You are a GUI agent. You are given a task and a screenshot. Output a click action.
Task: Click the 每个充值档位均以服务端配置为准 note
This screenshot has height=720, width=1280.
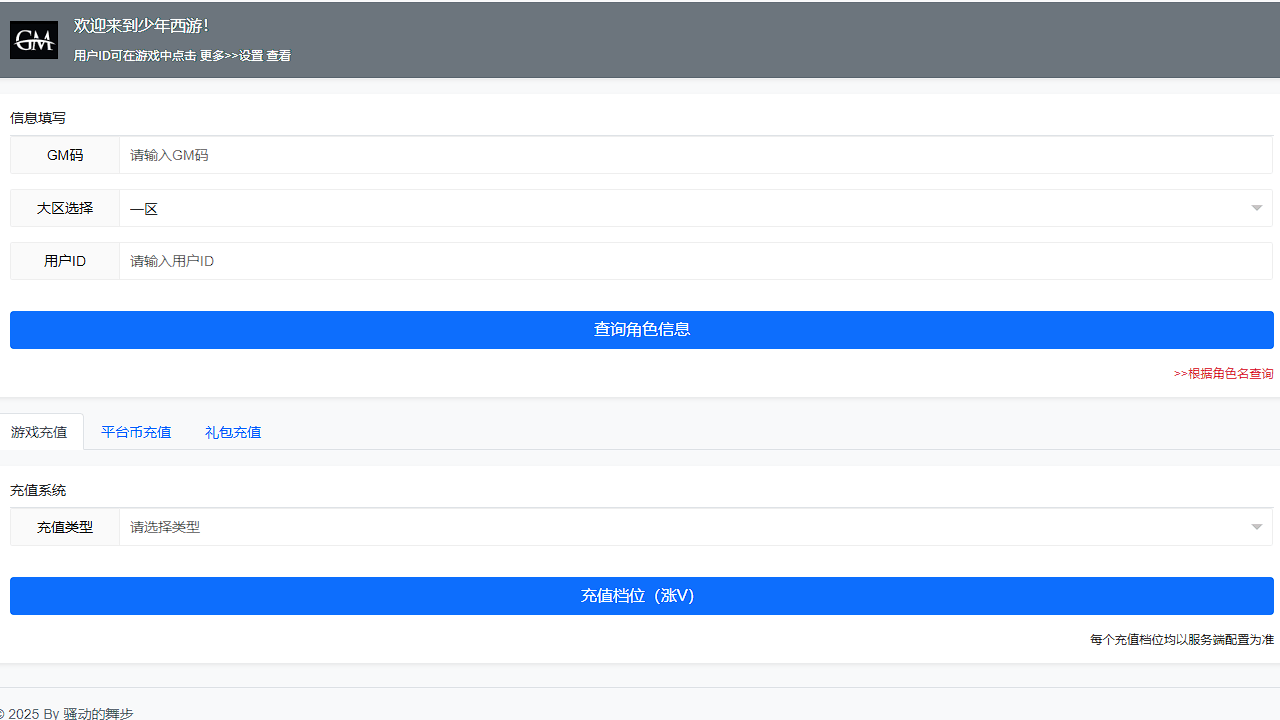(1181, 640)
